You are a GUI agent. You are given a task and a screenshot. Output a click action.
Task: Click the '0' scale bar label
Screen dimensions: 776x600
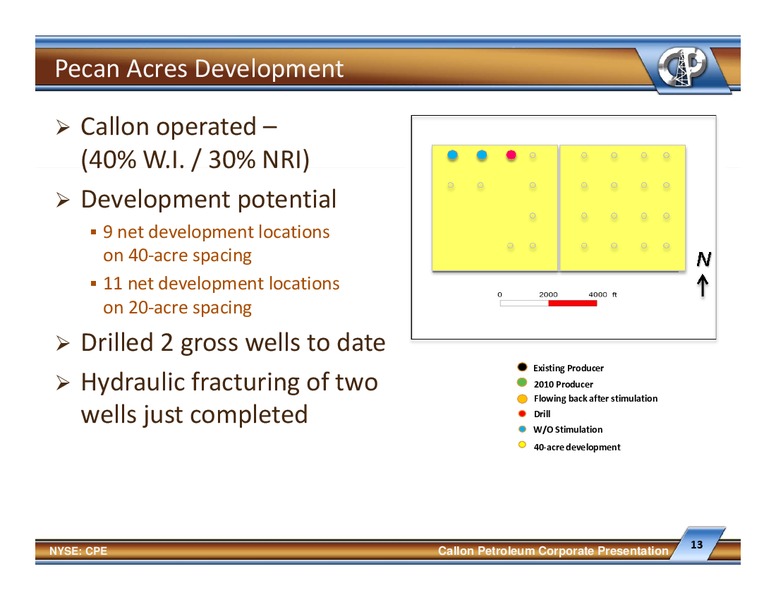pyautogui.click(x=500, y=295)
